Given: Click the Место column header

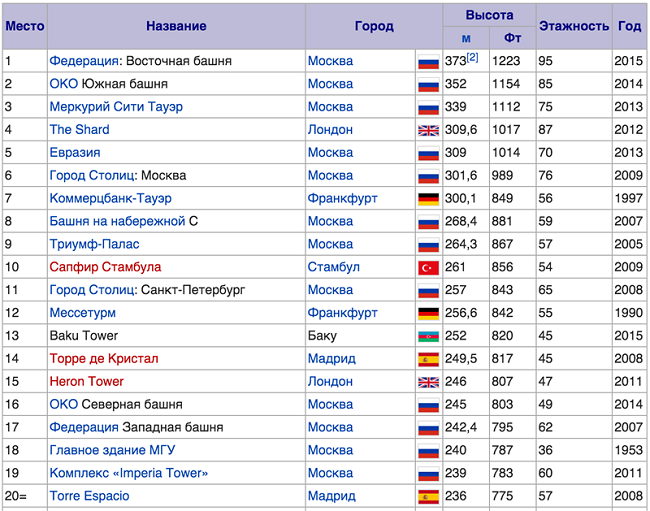Looking at the screenshot, I should (25, 26).
